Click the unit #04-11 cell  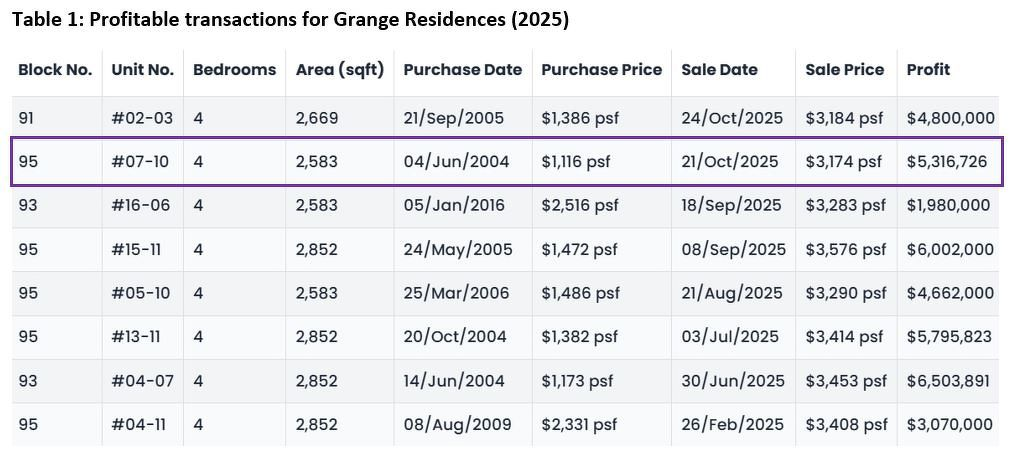tap(139, 425)
